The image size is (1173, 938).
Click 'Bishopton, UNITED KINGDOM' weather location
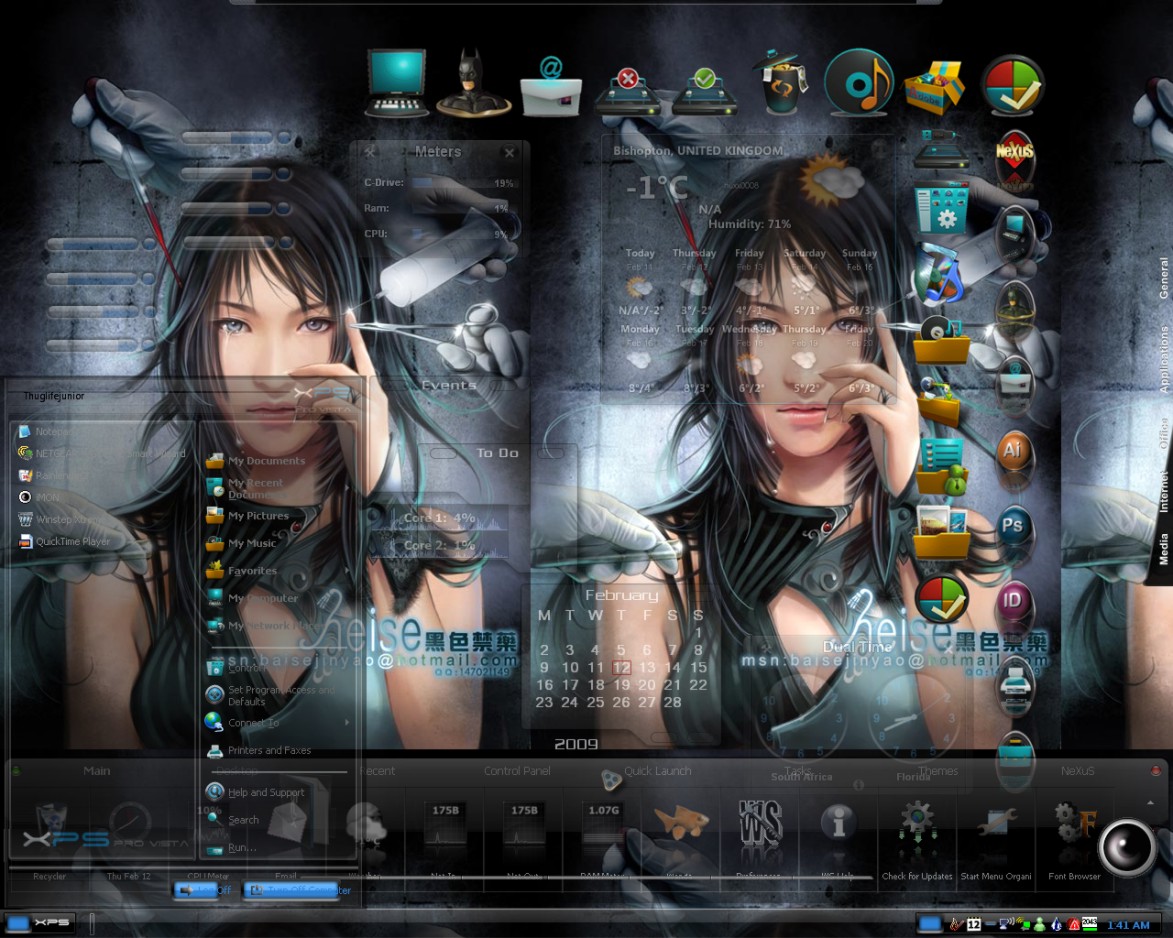tap(698, 150)
